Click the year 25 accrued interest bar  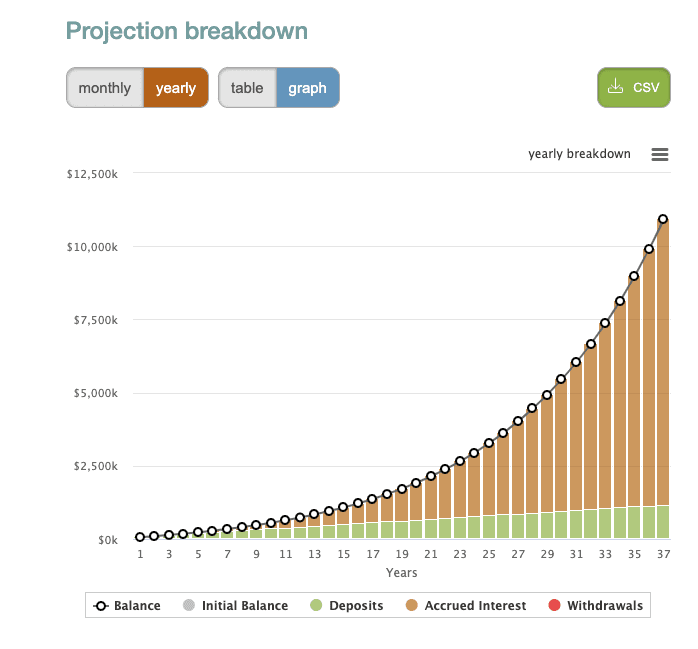(489, 480)
